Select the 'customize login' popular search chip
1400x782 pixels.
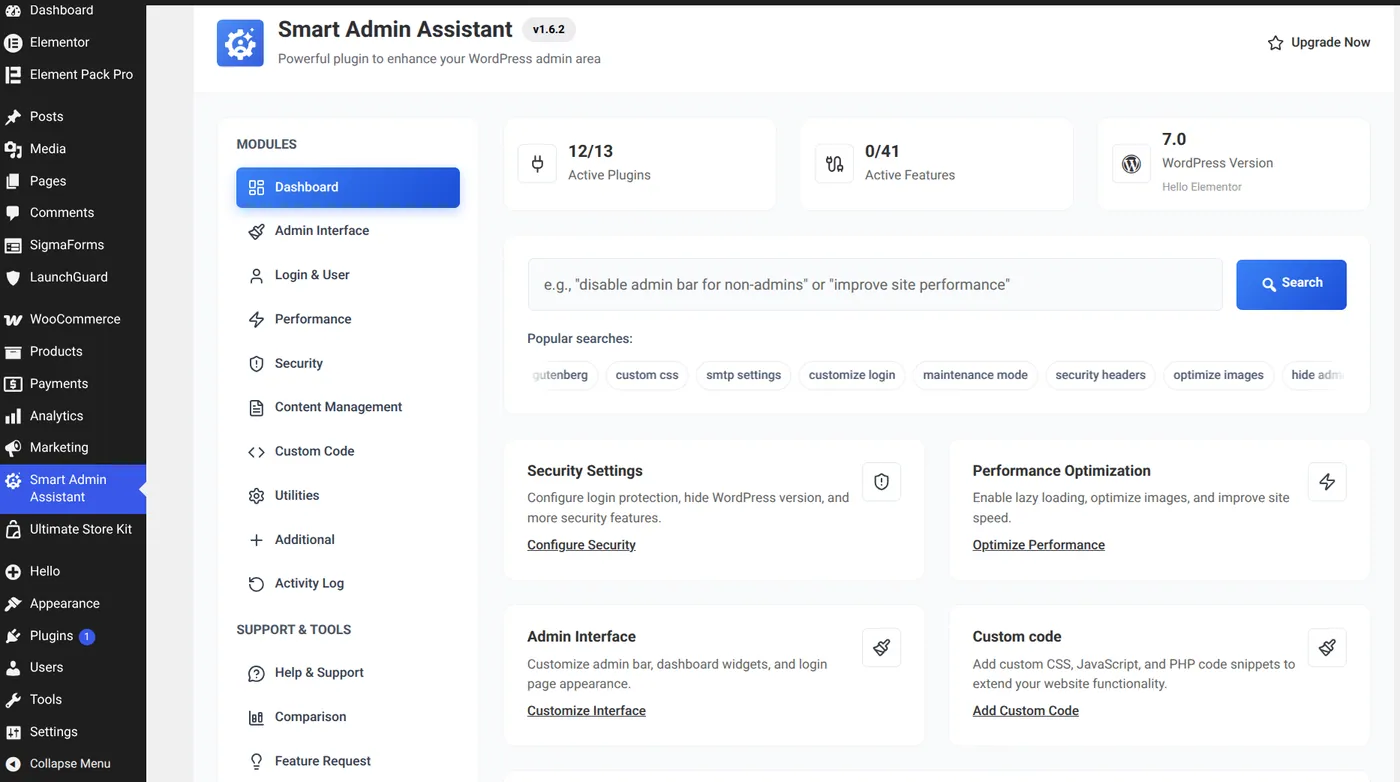(x=852, y=375)
